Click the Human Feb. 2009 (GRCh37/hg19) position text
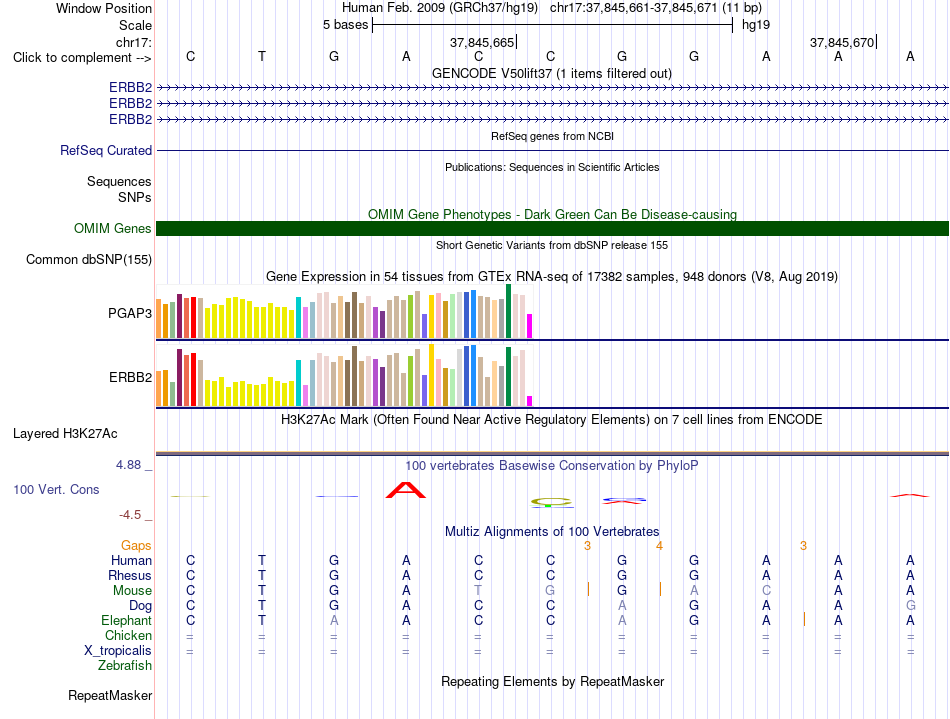 pyautogui.click(x=439, y=8)
